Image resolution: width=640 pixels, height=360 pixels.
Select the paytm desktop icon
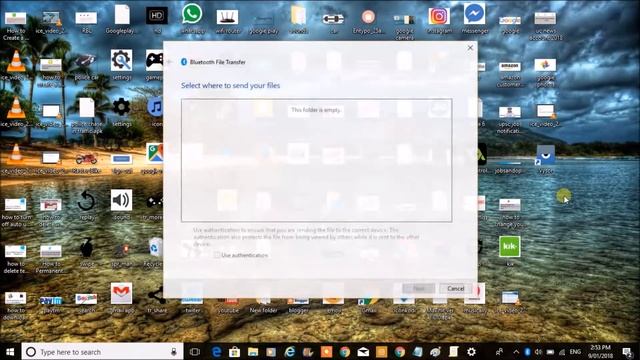51,304
